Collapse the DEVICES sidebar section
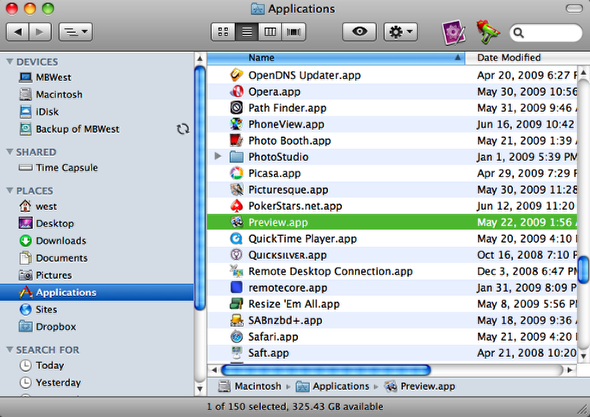Image resolution: width=590 pixels, height=417 pixels. coord(10,61)
